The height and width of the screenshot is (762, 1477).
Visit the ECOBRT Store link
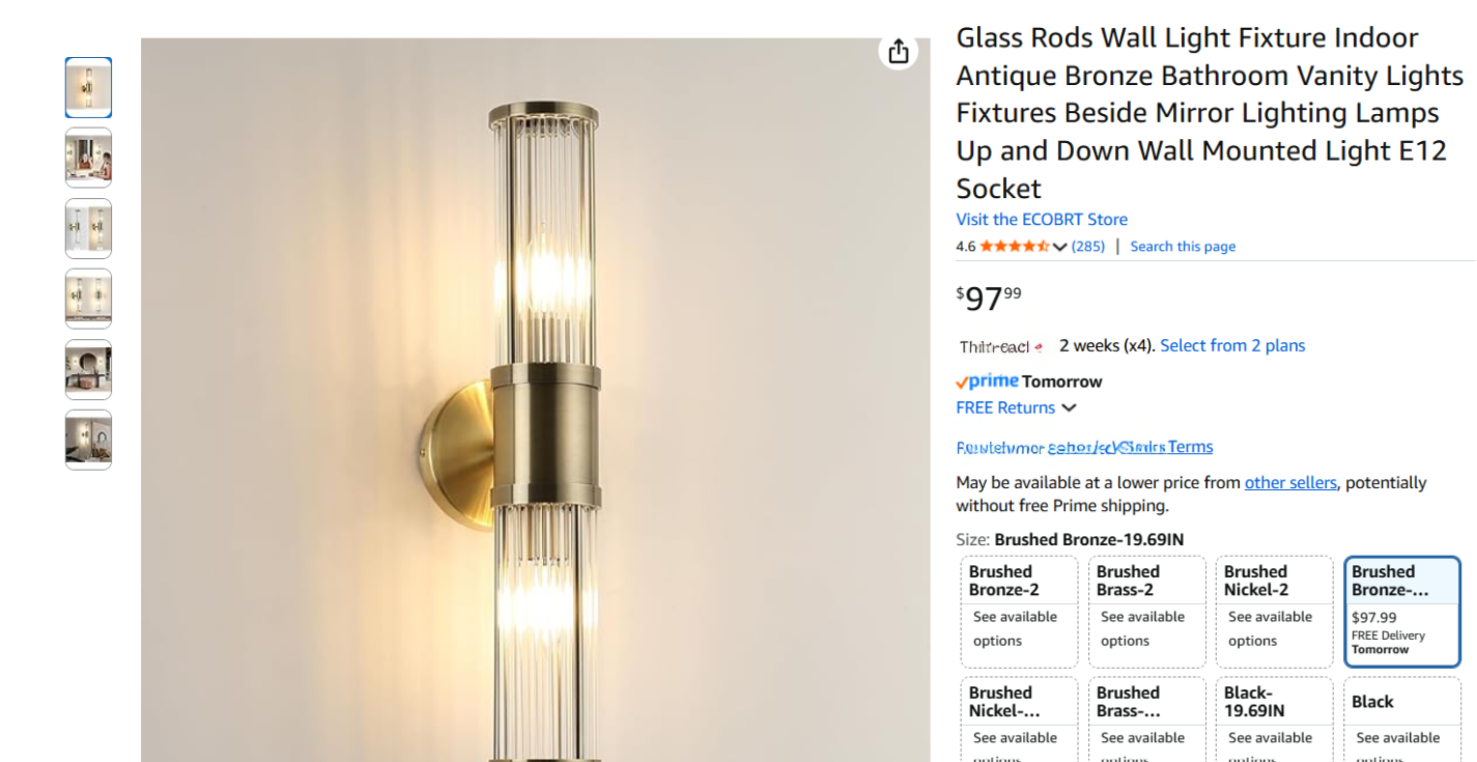(x=1041, y=219)
